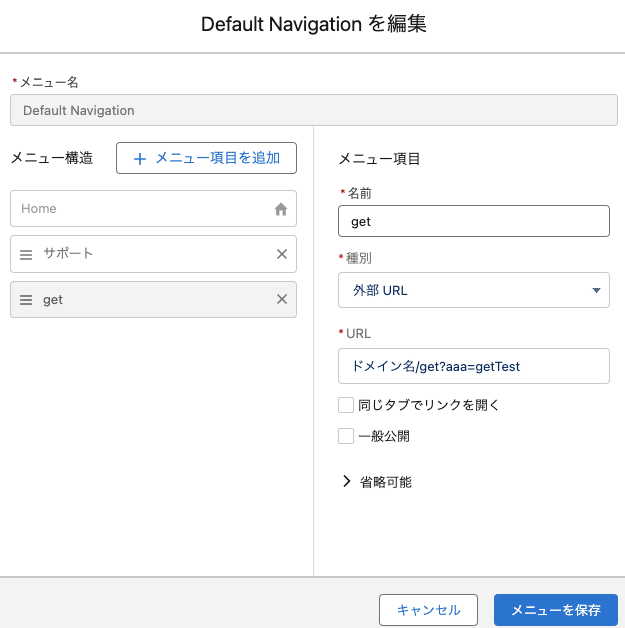This screenshot has width=625, height=628.
Task: Toggle the 一般公開 checkbox
Action: 346,436
